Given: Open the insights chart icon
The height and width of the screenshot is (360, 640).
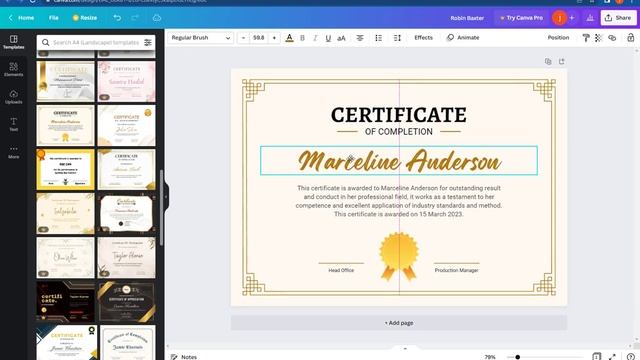Looking at the screenshot, I should [x=590, y=18].
